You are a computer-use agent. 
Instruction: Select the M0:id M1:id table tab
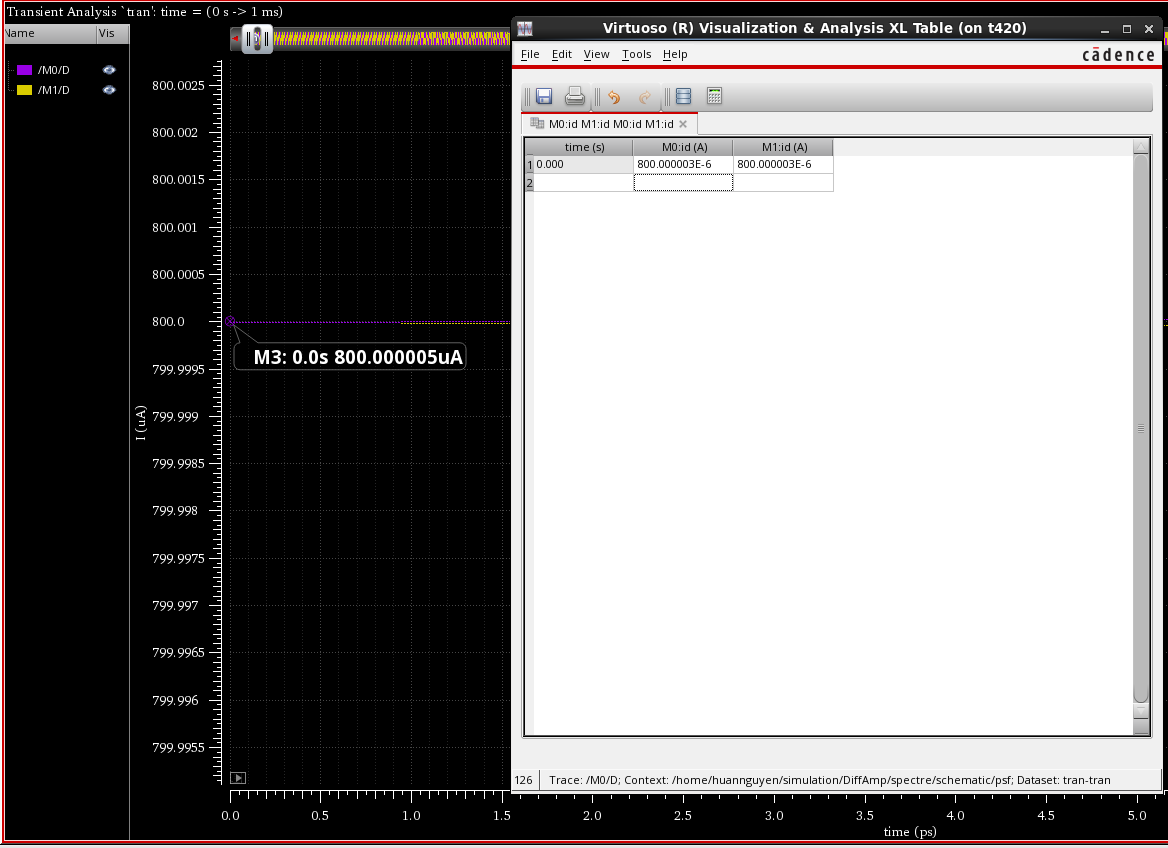[611, 124]
